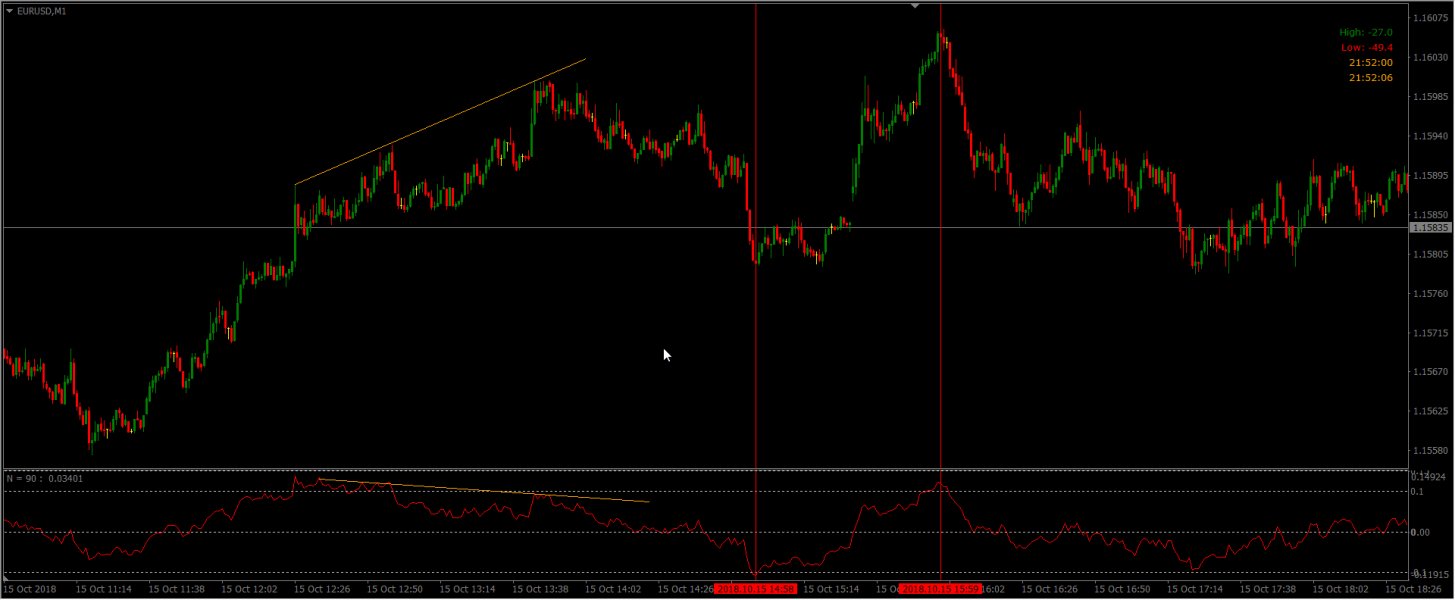Click the green High: -27.0 label
Viewport: 1455px width, 600px height.
coord(1365,33)
